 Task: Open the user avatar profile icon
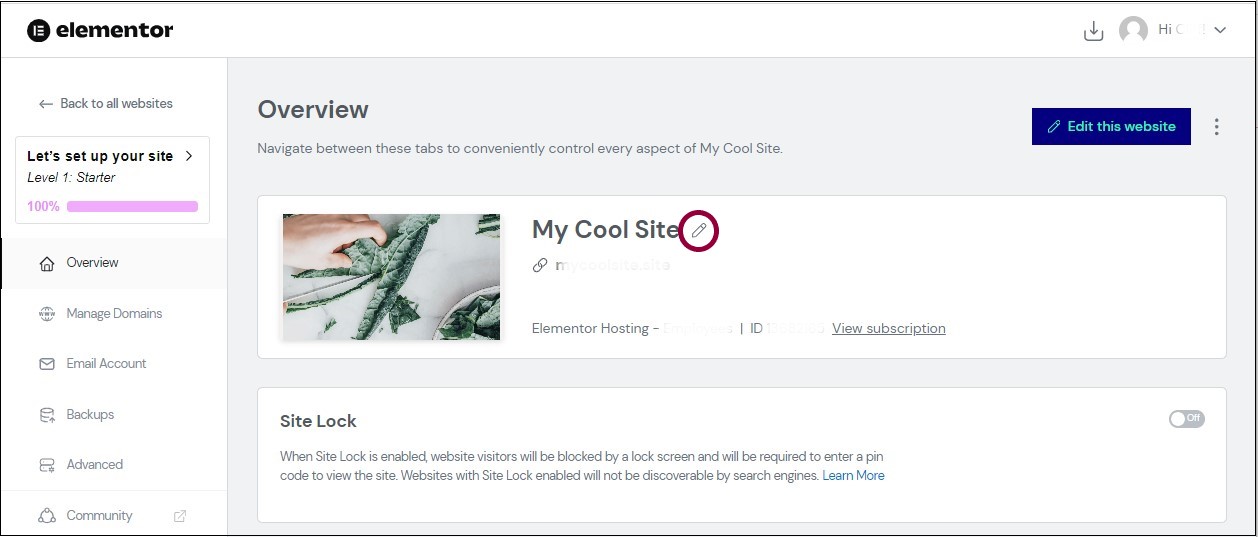pyautogui.click(x=1133, y=30)
